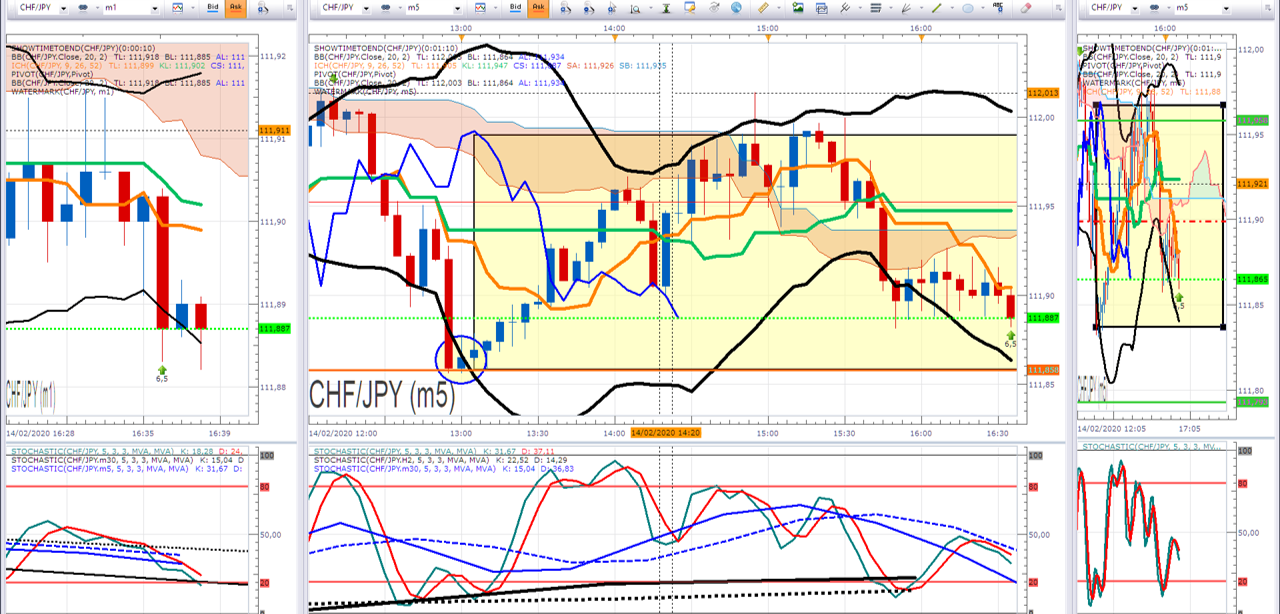The height and width of the screenshot is (614, 1280).
Task: Select the green trend line tool
Action: click(936, 7)
